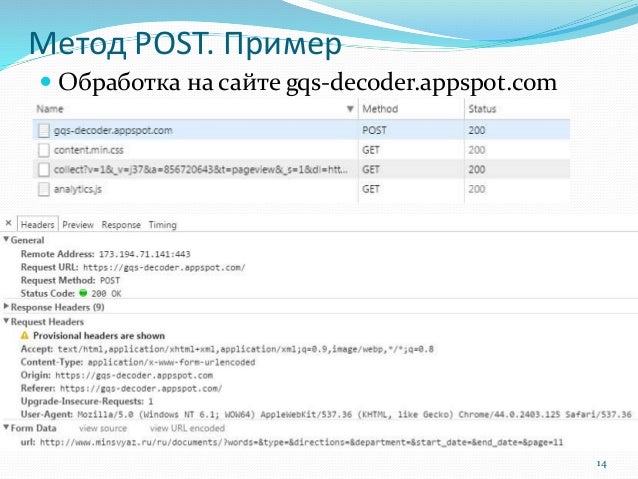This screenshot has height=479, width=638.
Task: Click GET method cell for content.min.css
Action: coord(371,150)
